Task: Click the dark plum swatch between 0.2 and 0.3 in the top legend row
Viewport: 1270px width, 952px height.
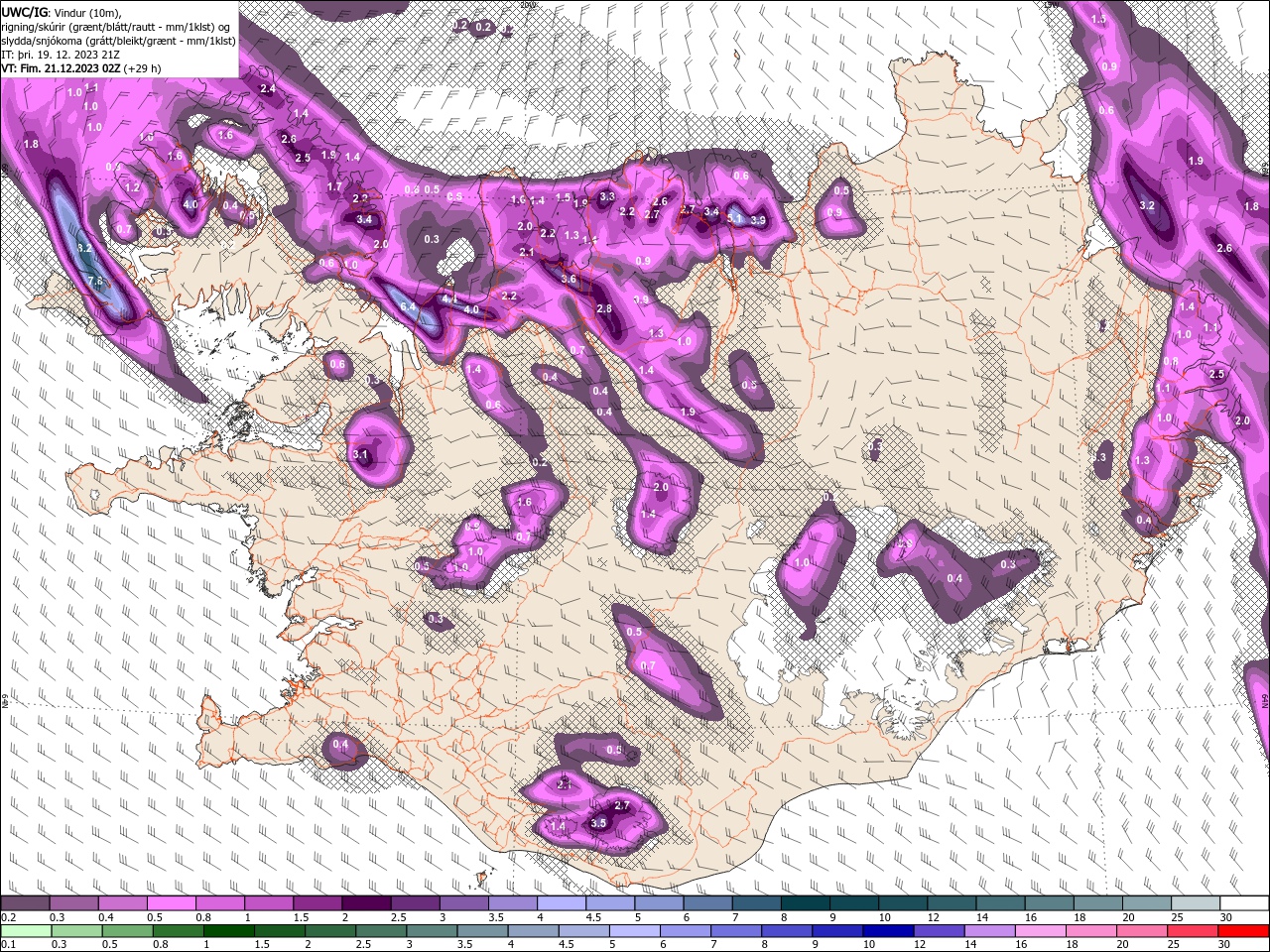Action: 25,903
